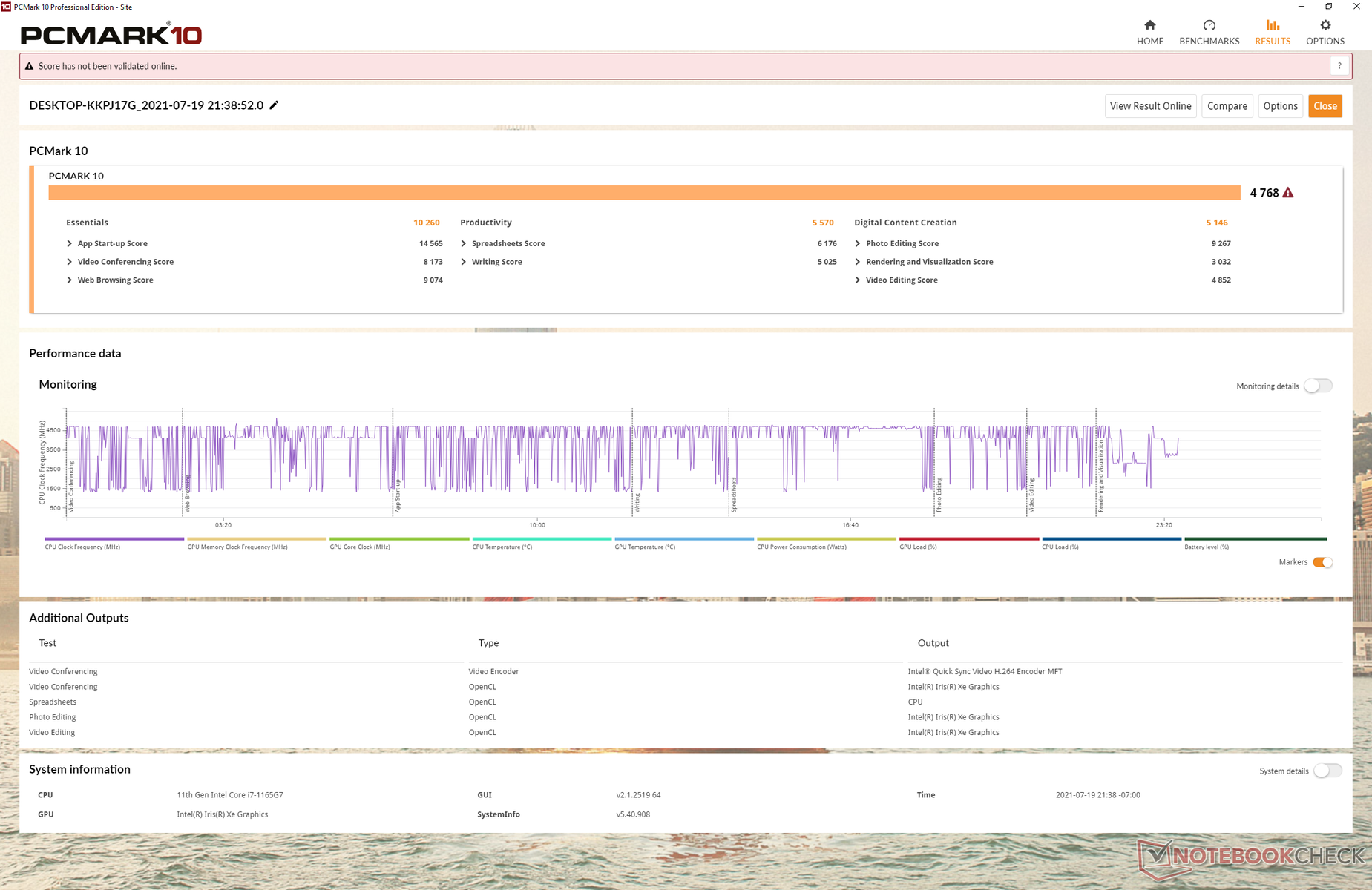Screen dimensions: 1372x890
Task: Expand Web Browsing Score details
Action: 70,280
